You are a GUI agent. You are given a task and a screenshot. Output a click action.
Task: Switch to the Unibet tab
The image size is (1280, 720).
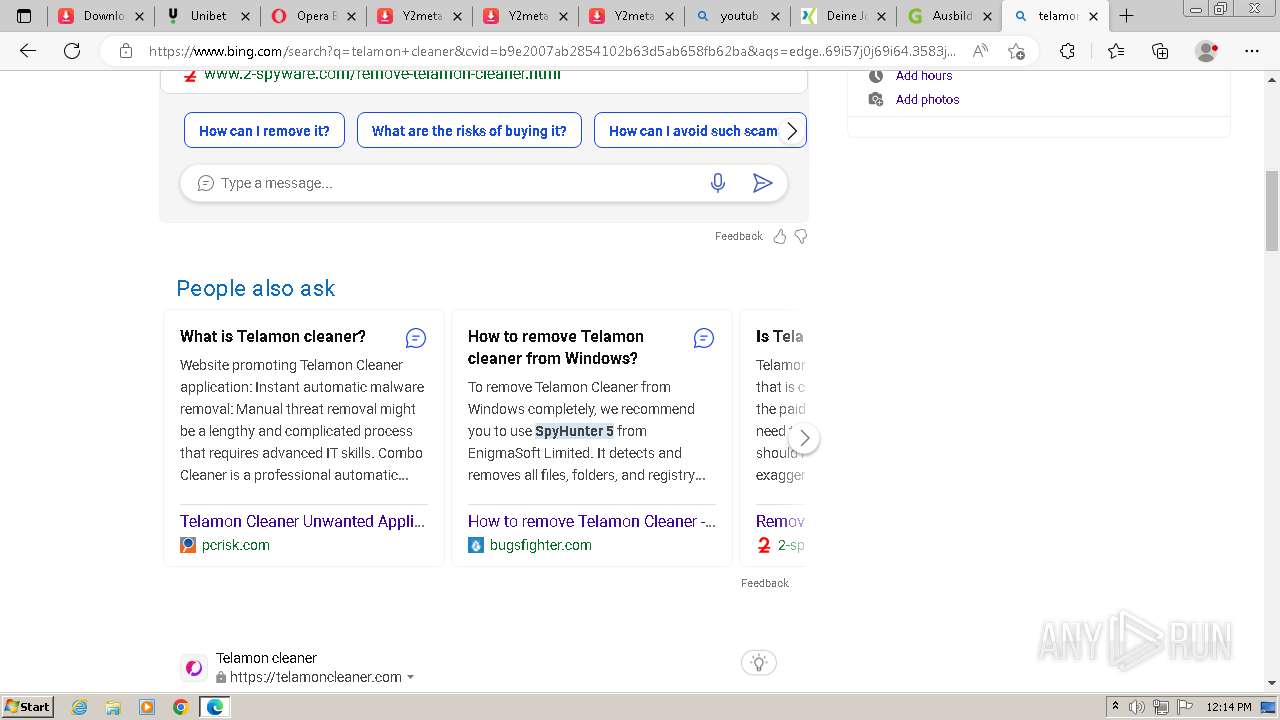point(208,16)
